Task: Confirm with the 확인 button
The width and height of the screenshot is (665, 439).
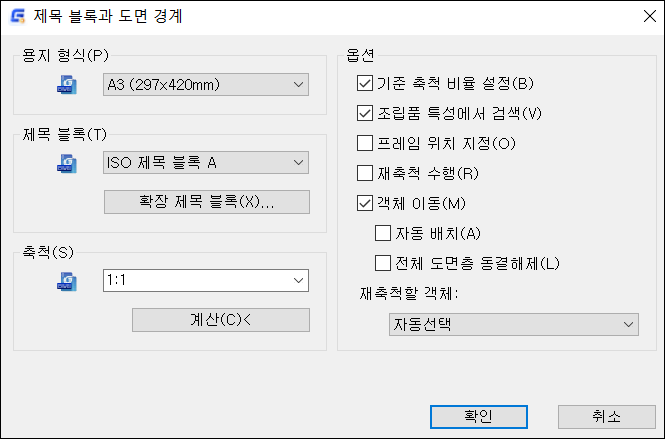Action: tap(479, 417)
